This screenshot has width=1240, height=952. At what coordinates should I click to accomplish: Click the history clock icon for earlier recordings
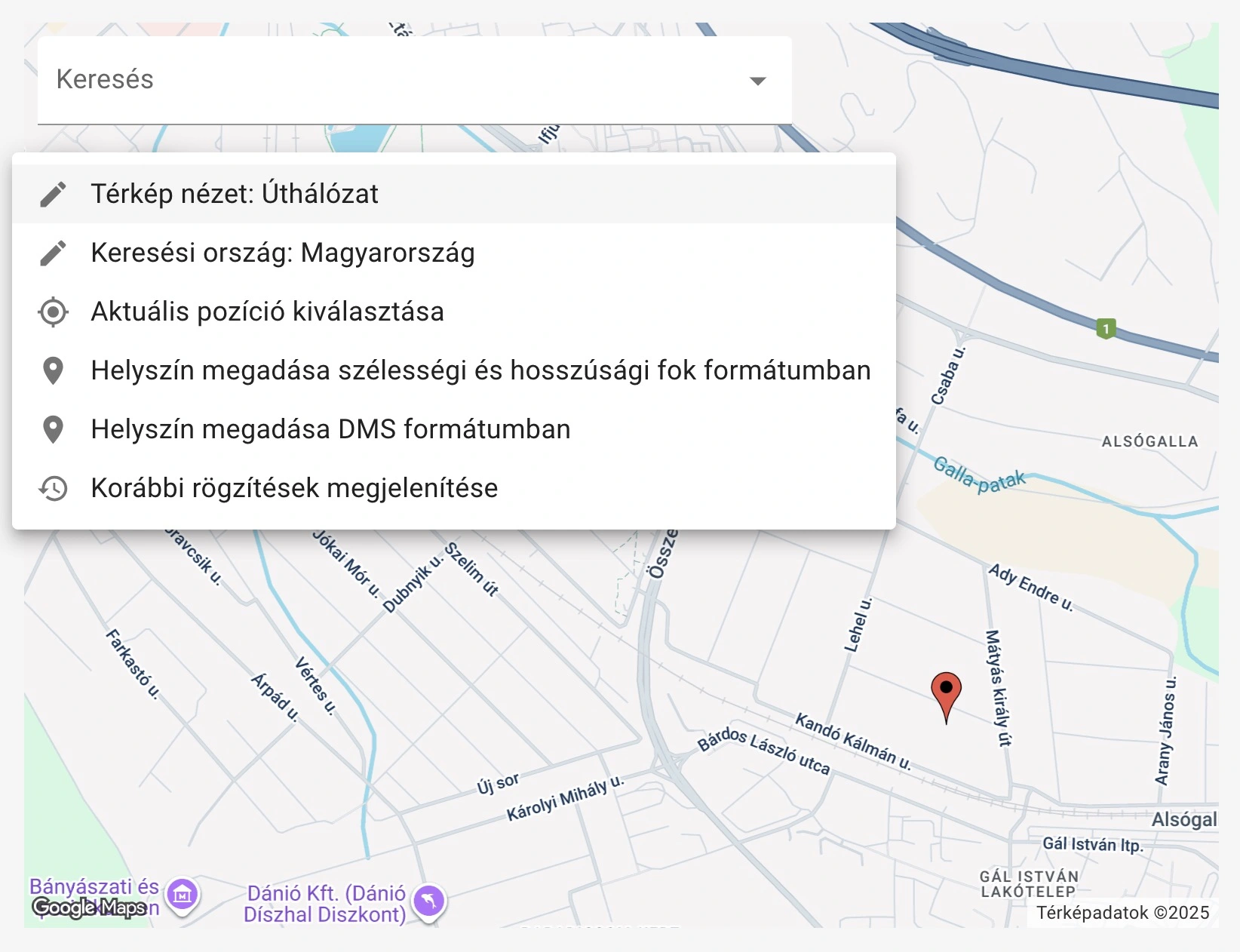[x=52, y=487]
